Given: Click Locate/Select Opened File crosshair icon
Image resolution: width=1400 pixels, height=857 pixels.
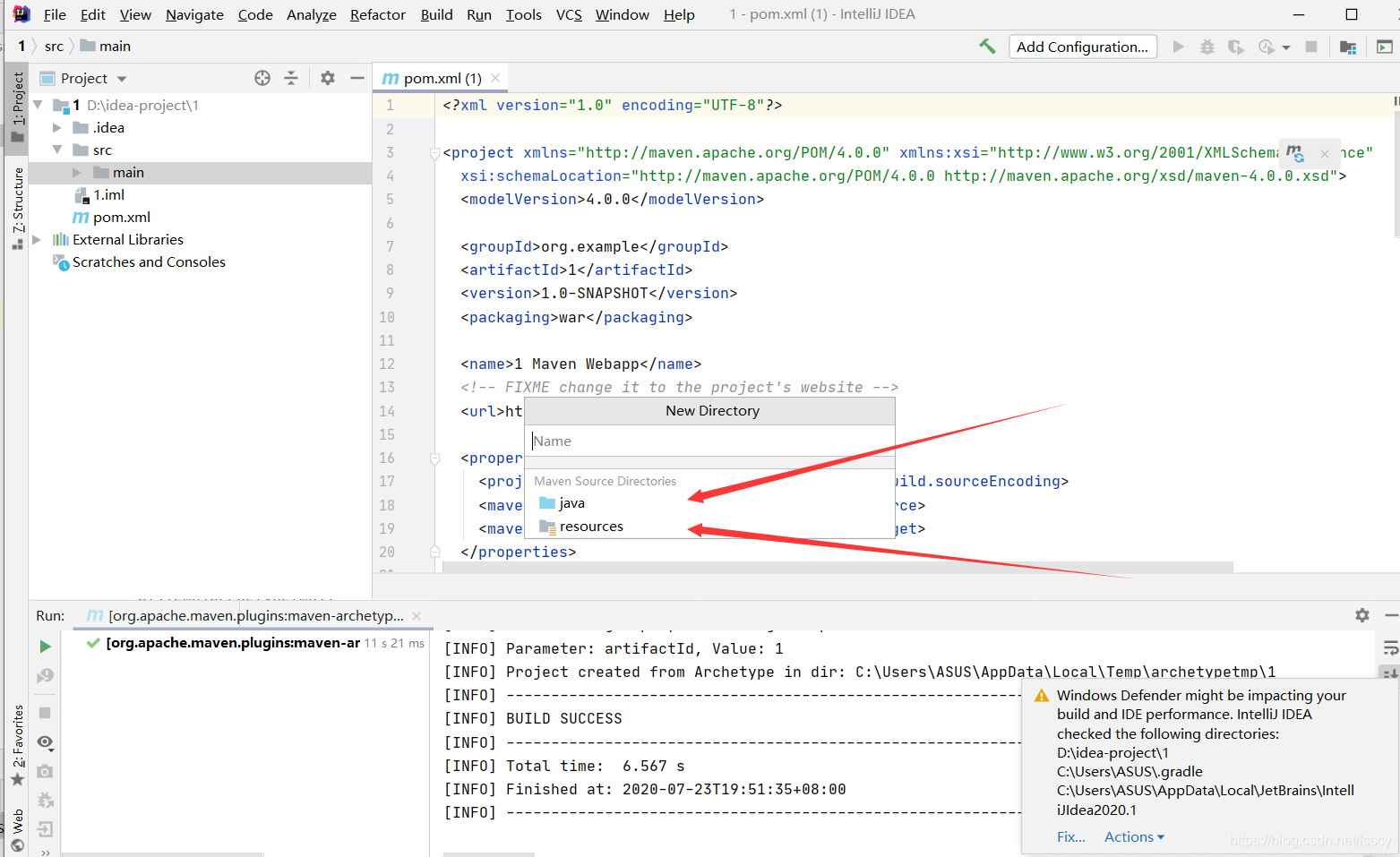Looking at the screenshot, I should [262, 78].
